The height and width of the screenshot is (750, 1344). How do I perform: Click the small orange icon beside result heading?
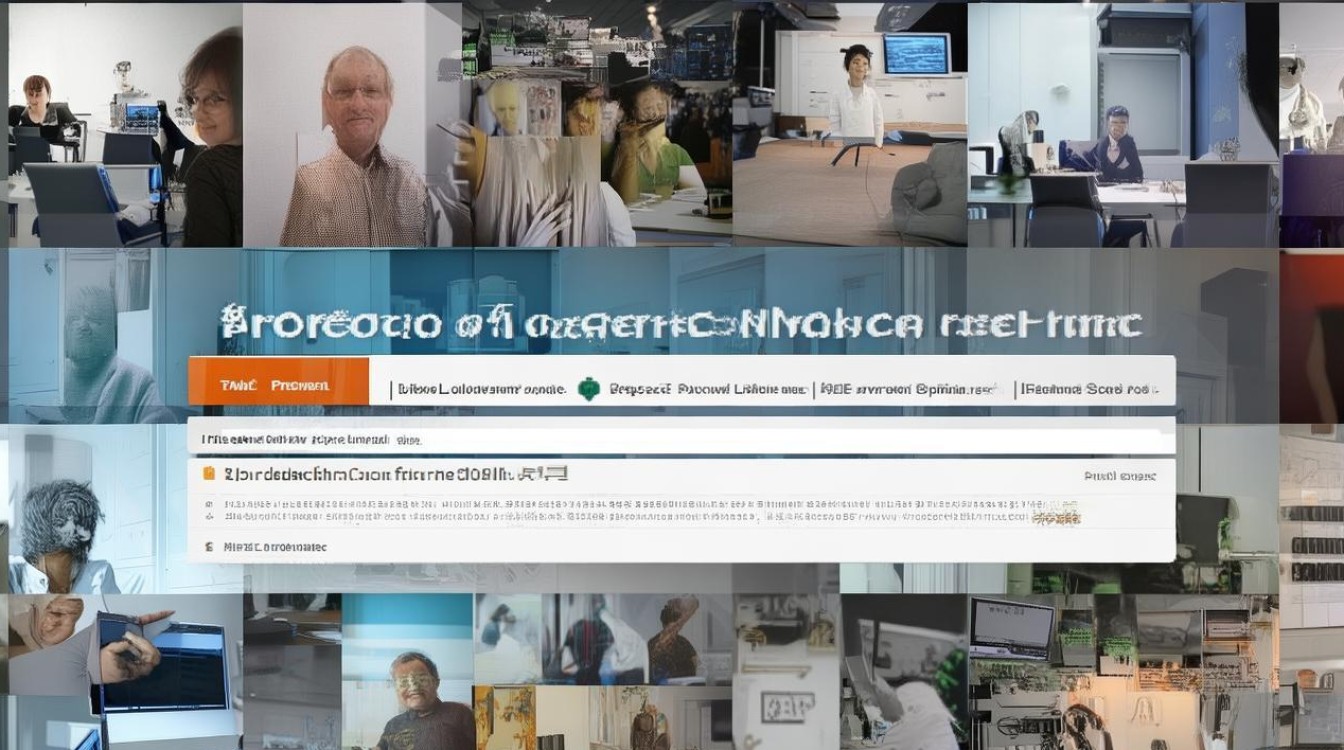pyautogui.click(x=209, y=474)
